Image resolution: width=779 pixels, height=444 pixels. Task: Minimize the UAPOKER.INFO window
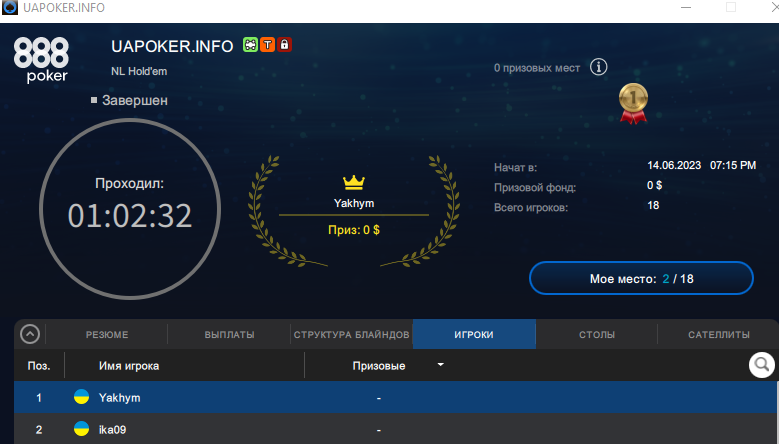click(686, 7)
